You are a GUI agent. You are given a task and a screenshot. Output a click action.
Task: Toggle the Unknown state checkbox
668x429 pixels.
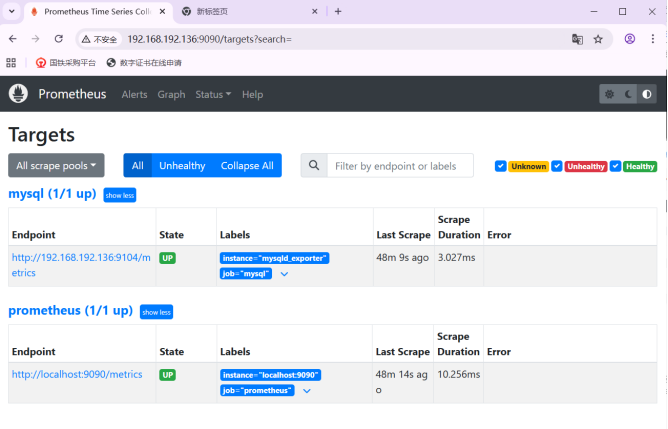tap(501, 166)
